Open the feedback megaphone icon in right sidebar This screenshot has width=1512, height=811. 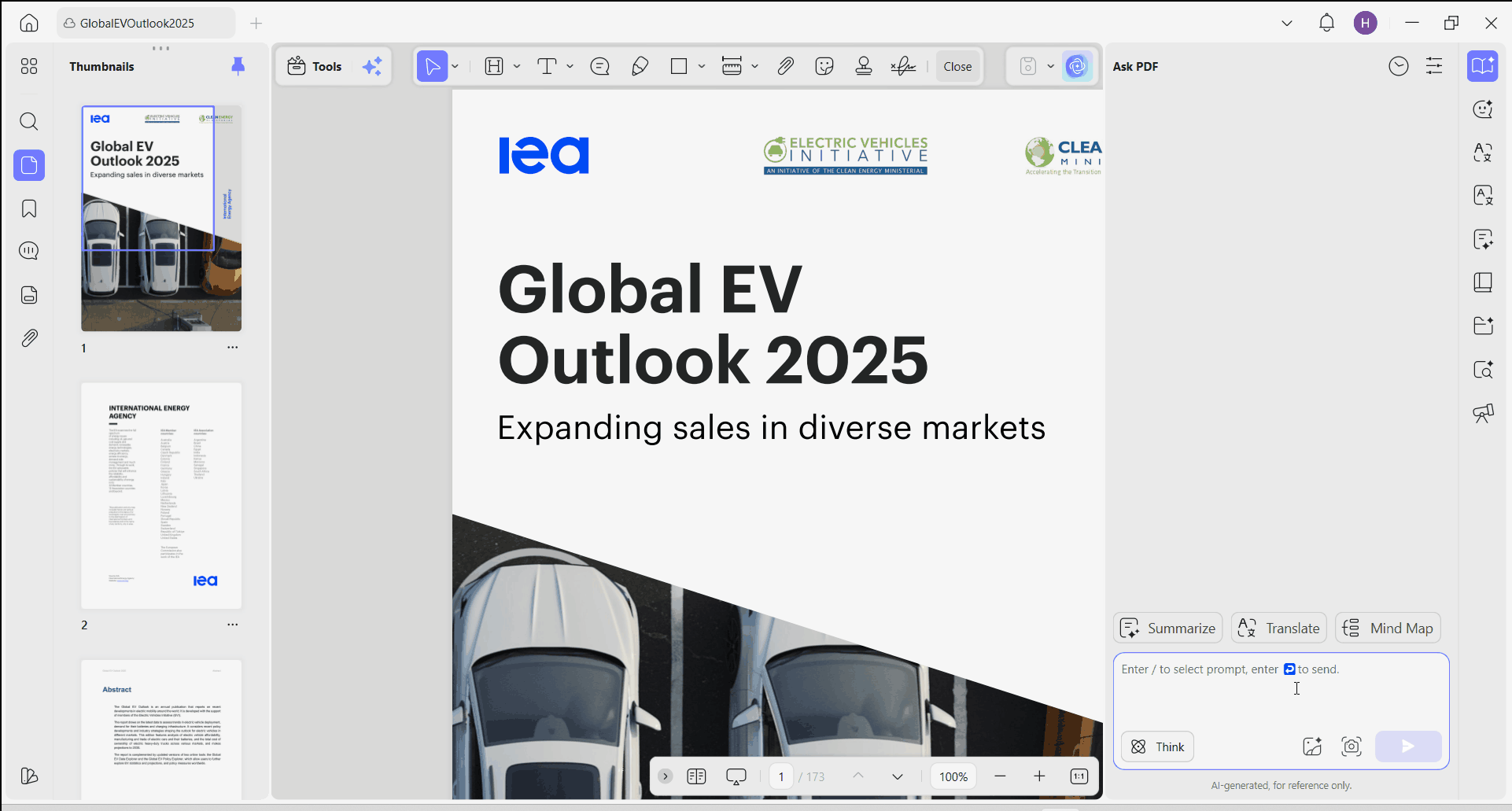(1483, 413)
